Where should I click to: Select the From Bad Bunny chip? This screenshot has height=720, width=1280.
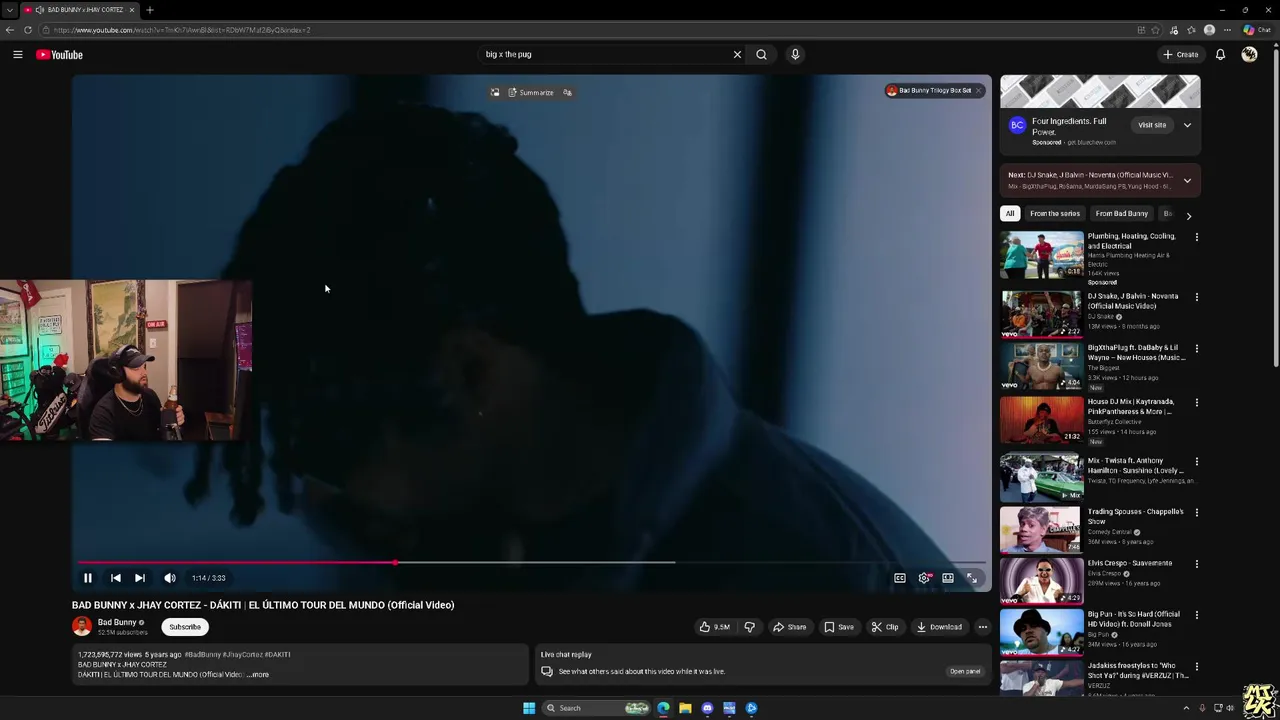[x=1121, y=213]
